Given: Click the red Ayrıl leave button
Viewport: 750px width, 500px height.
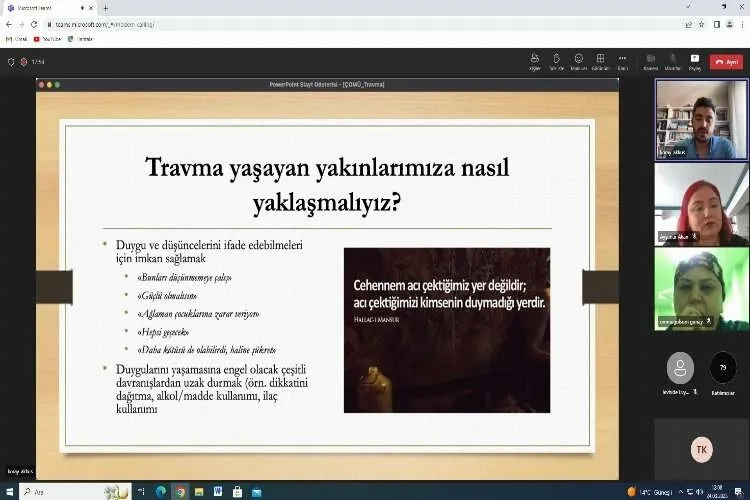Looking at the screenshot, I should pos(727,61).
